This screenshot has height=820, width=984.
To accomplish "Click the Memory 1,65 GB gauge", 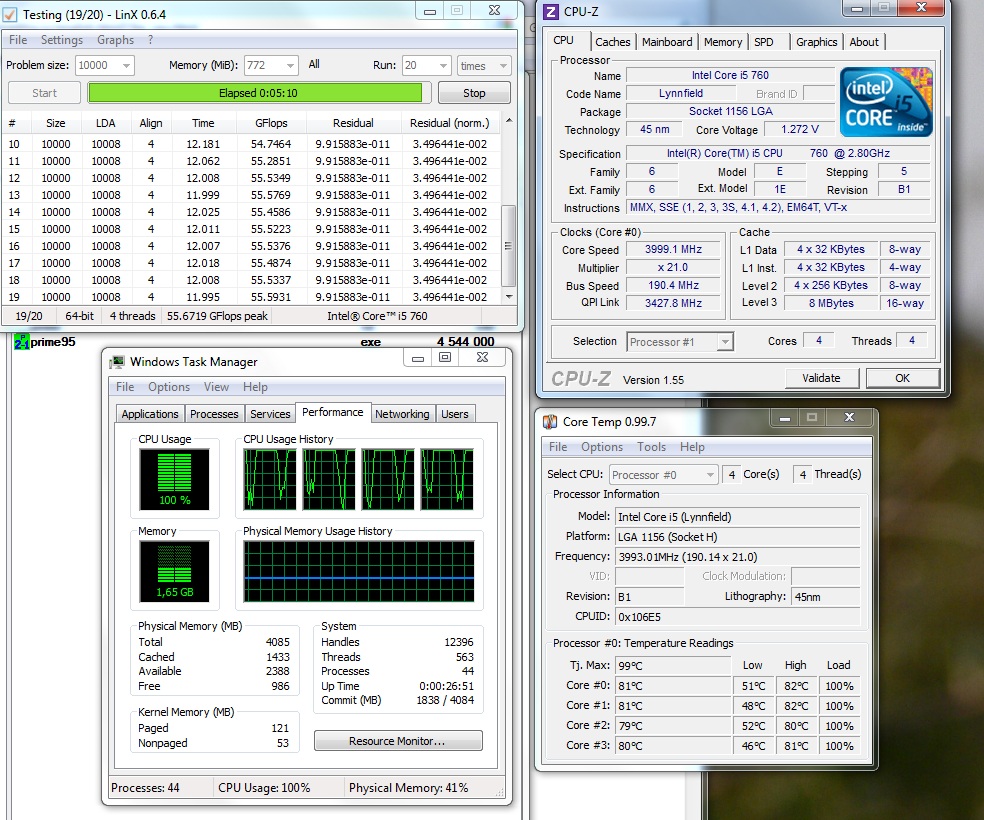I will pos(174,571).
